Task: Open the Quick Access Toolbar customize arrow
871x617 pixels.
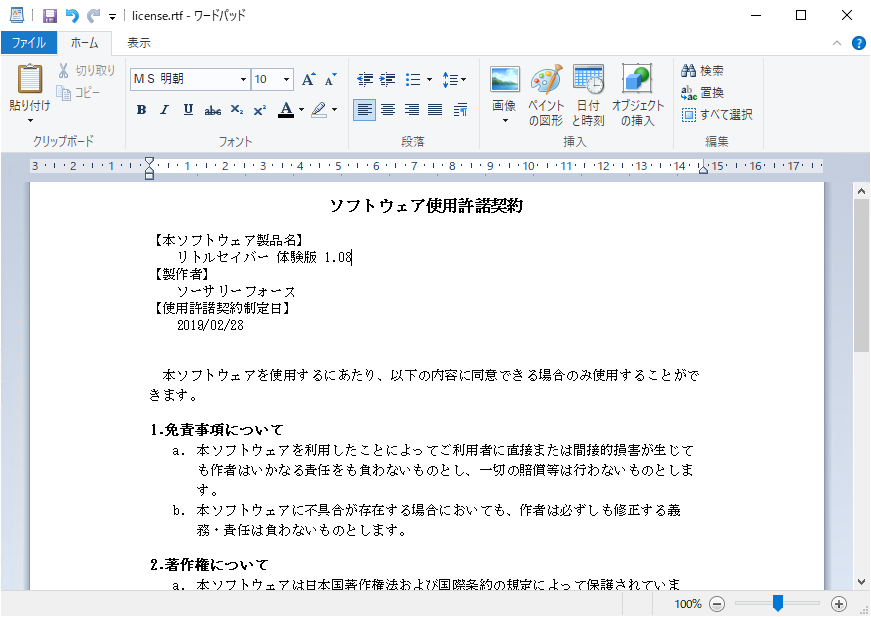Action: coord(112,17)
